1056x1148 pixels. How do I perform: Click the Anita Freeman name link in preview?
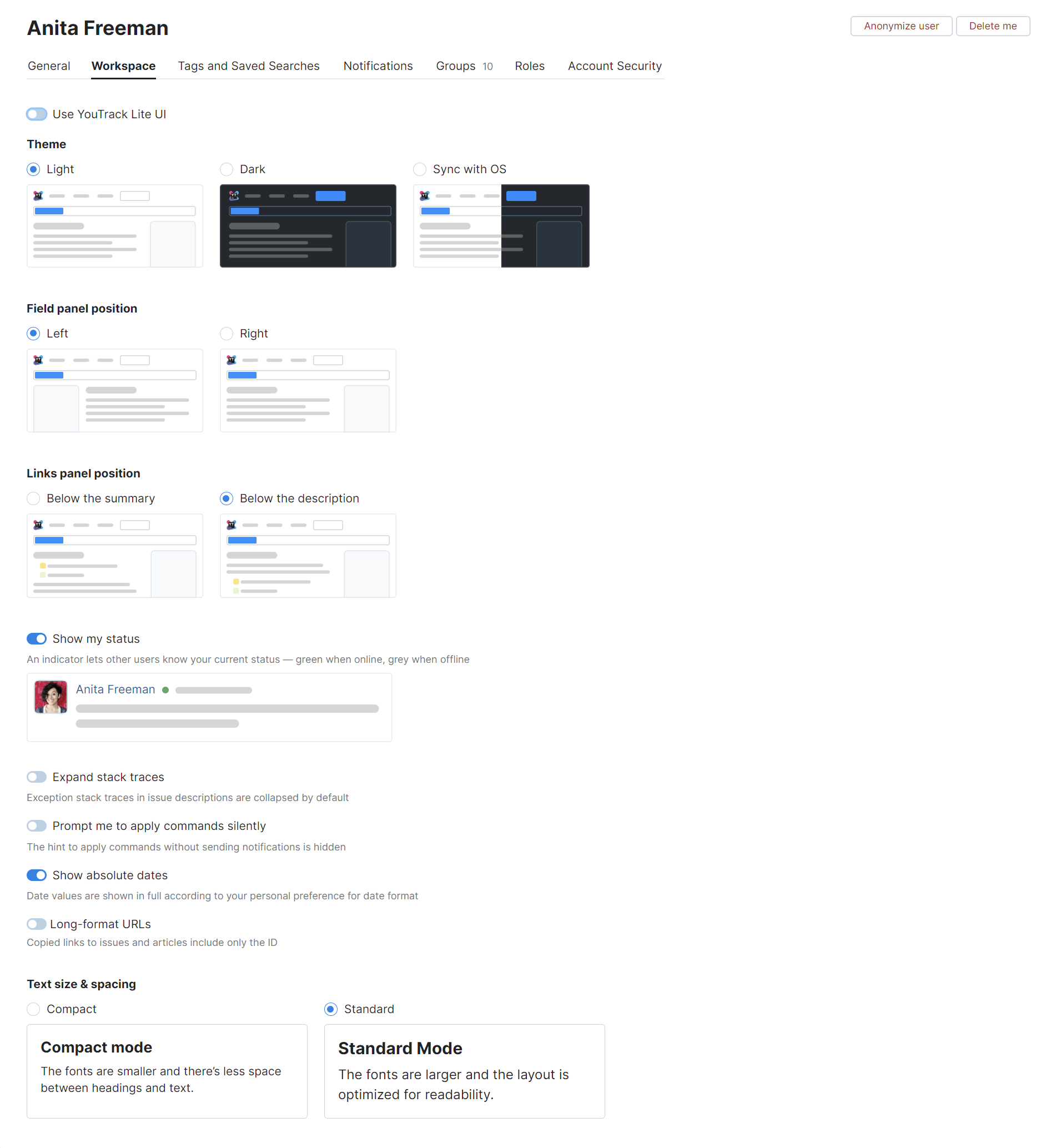click(x=115, y=689)
